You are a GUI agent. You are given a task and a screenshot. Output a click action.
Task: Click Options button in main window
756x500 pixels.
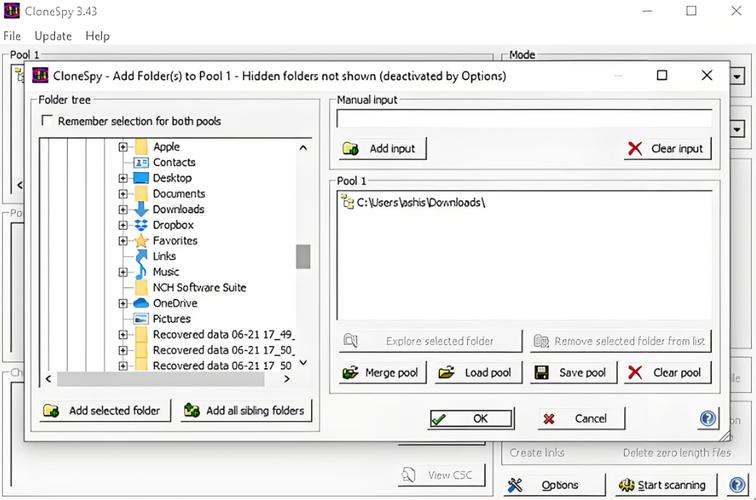click(553, 485)
